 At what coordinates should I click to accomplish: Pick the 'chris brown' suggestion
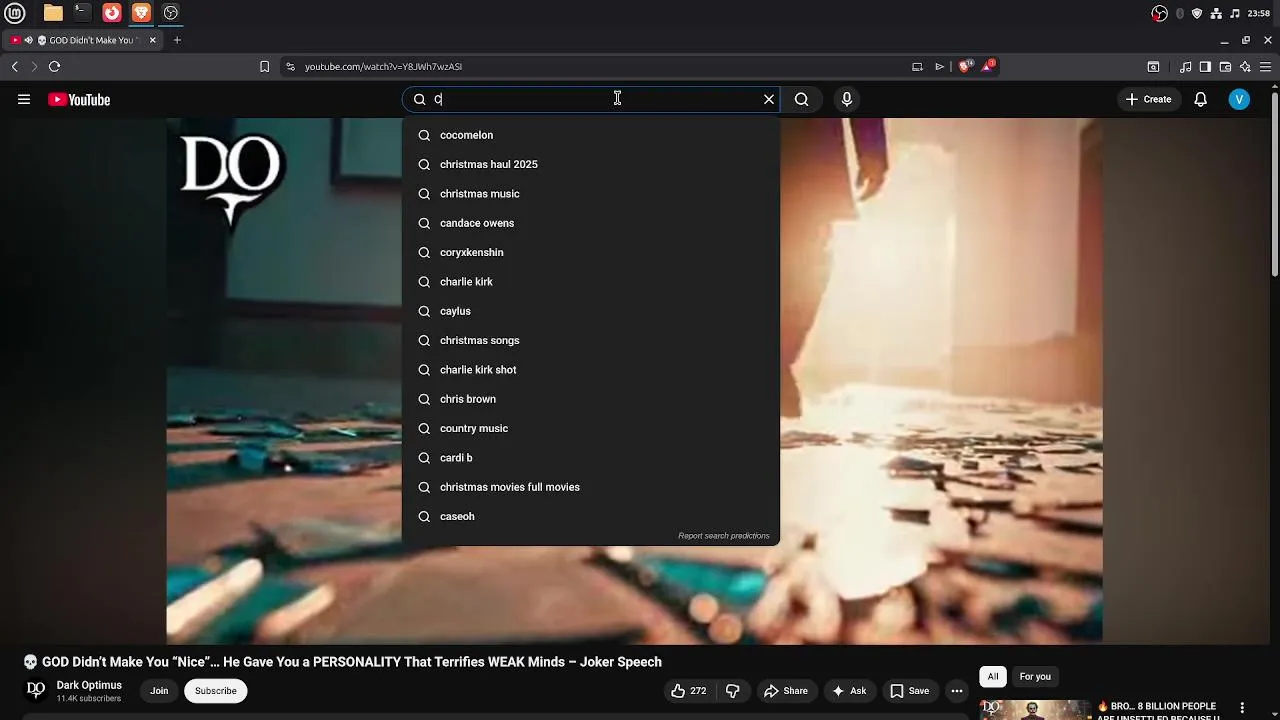click(x=590, y=399)
